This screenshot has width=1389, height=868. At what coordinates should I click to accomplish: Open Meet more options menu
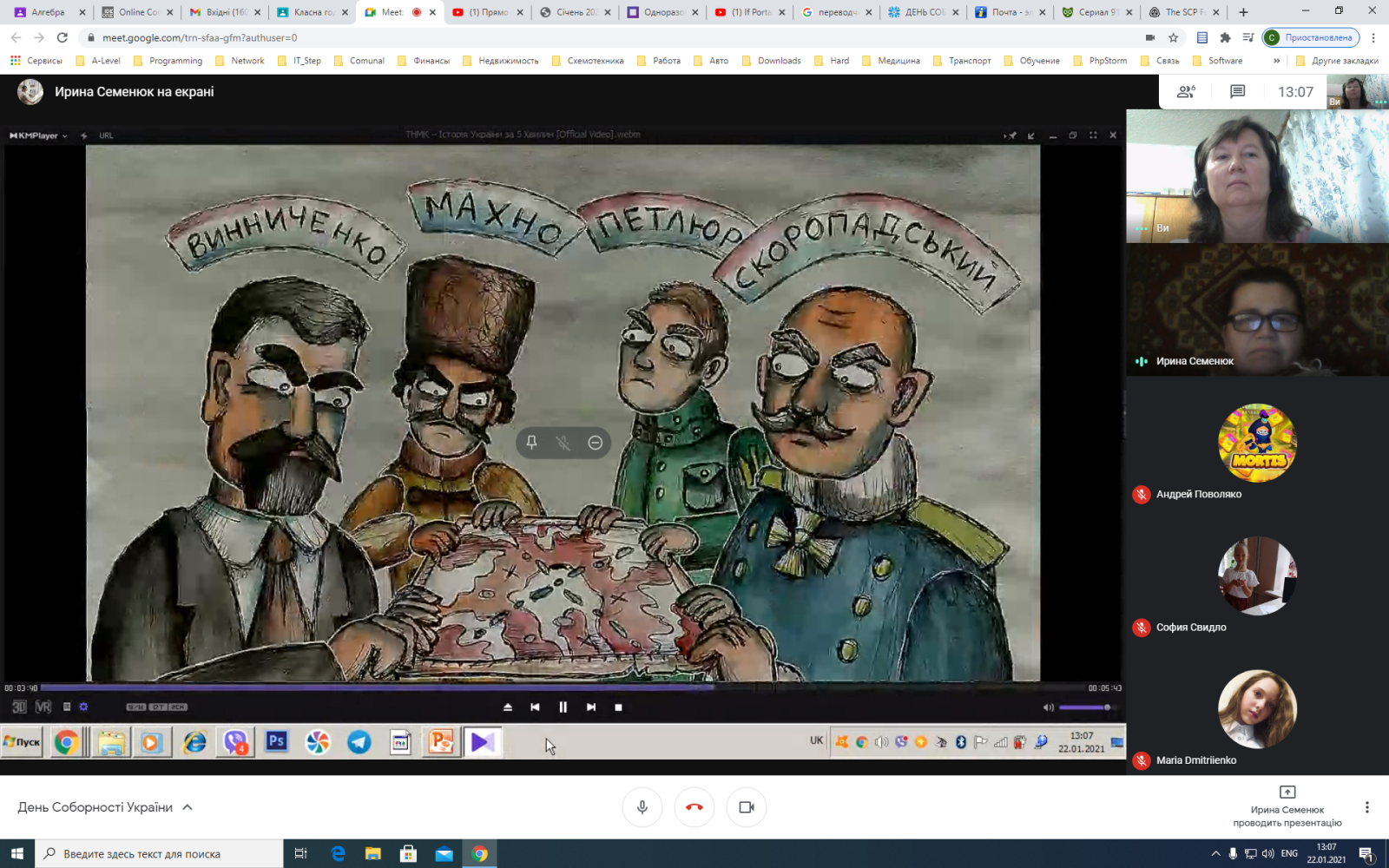(1366, 807)
